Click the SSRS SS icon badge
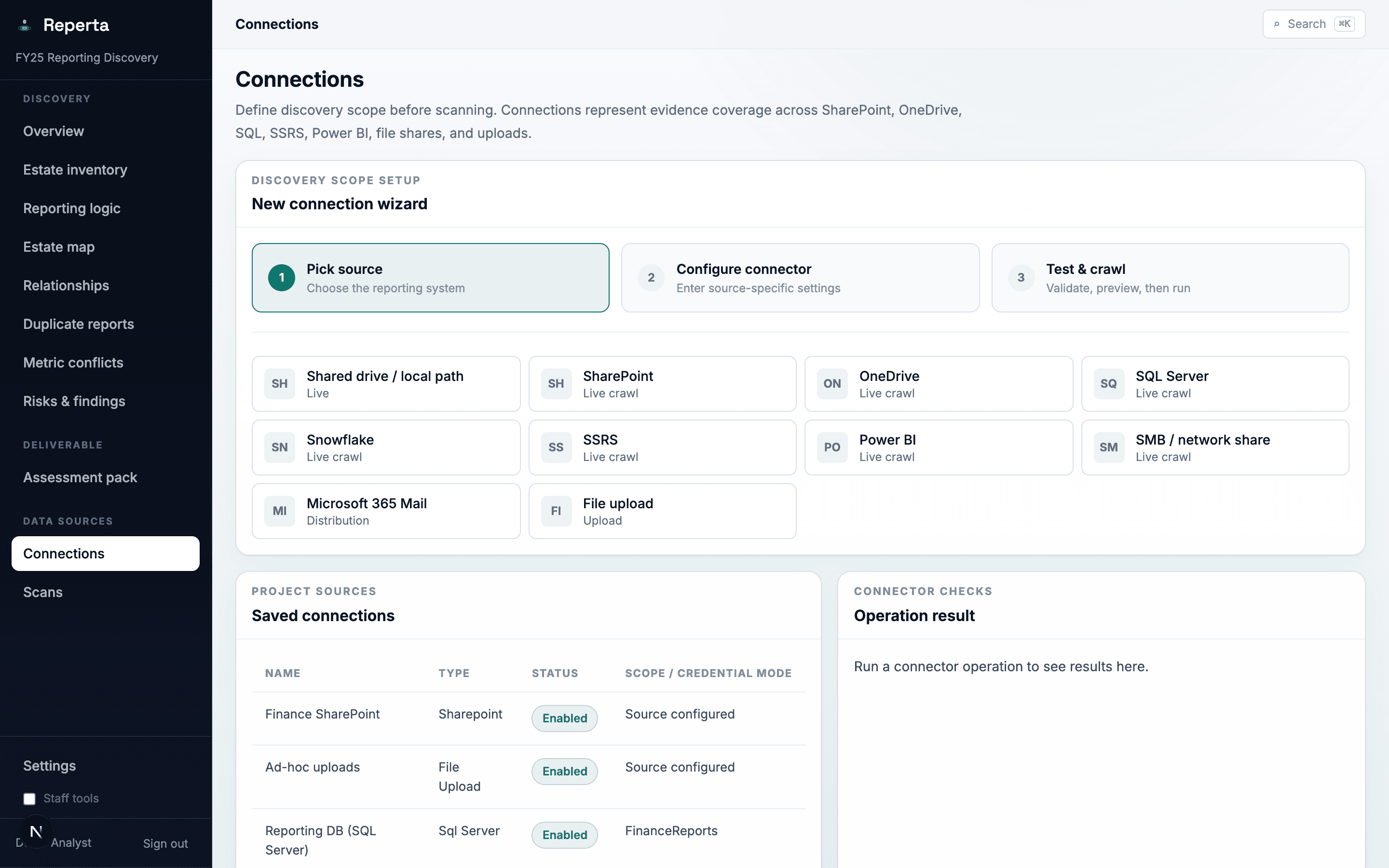Image resolution: width=1389 pixels, height=868 pixels. tap(556, 447)
